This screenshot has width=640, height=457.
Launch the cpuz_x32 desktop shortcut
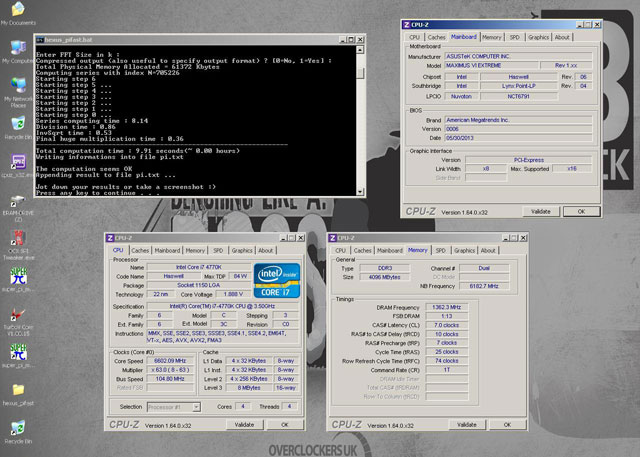coord(17,162)
